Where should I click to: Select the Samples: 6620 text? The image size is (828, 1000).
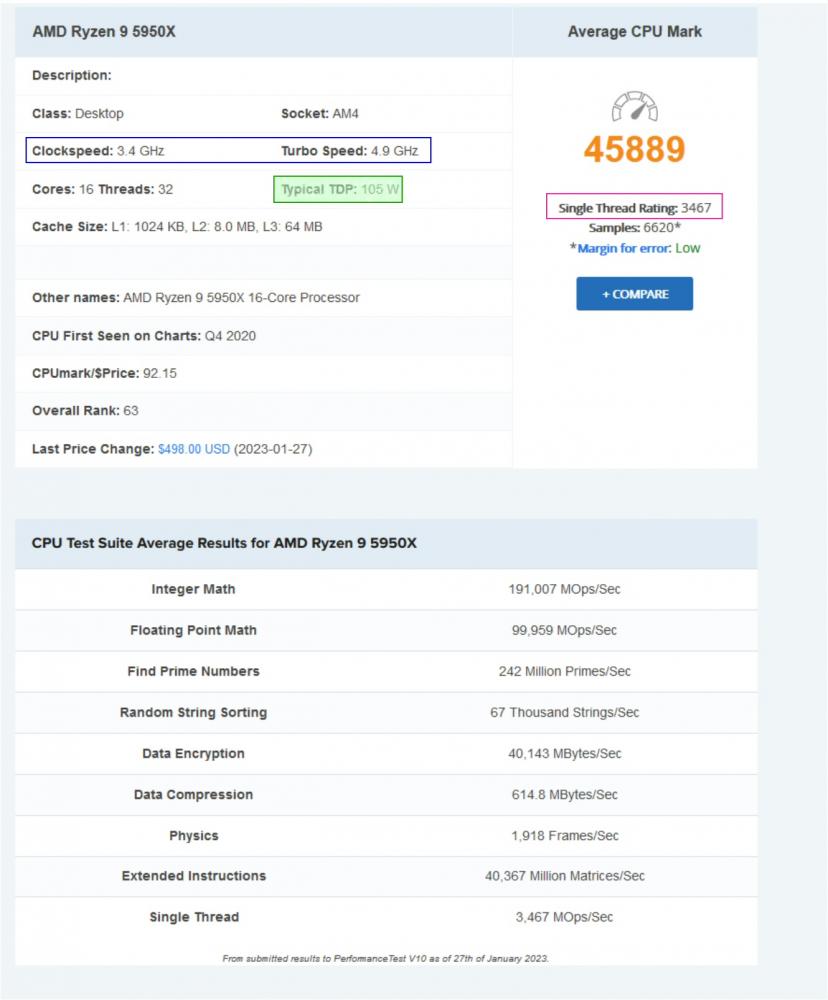635,228
